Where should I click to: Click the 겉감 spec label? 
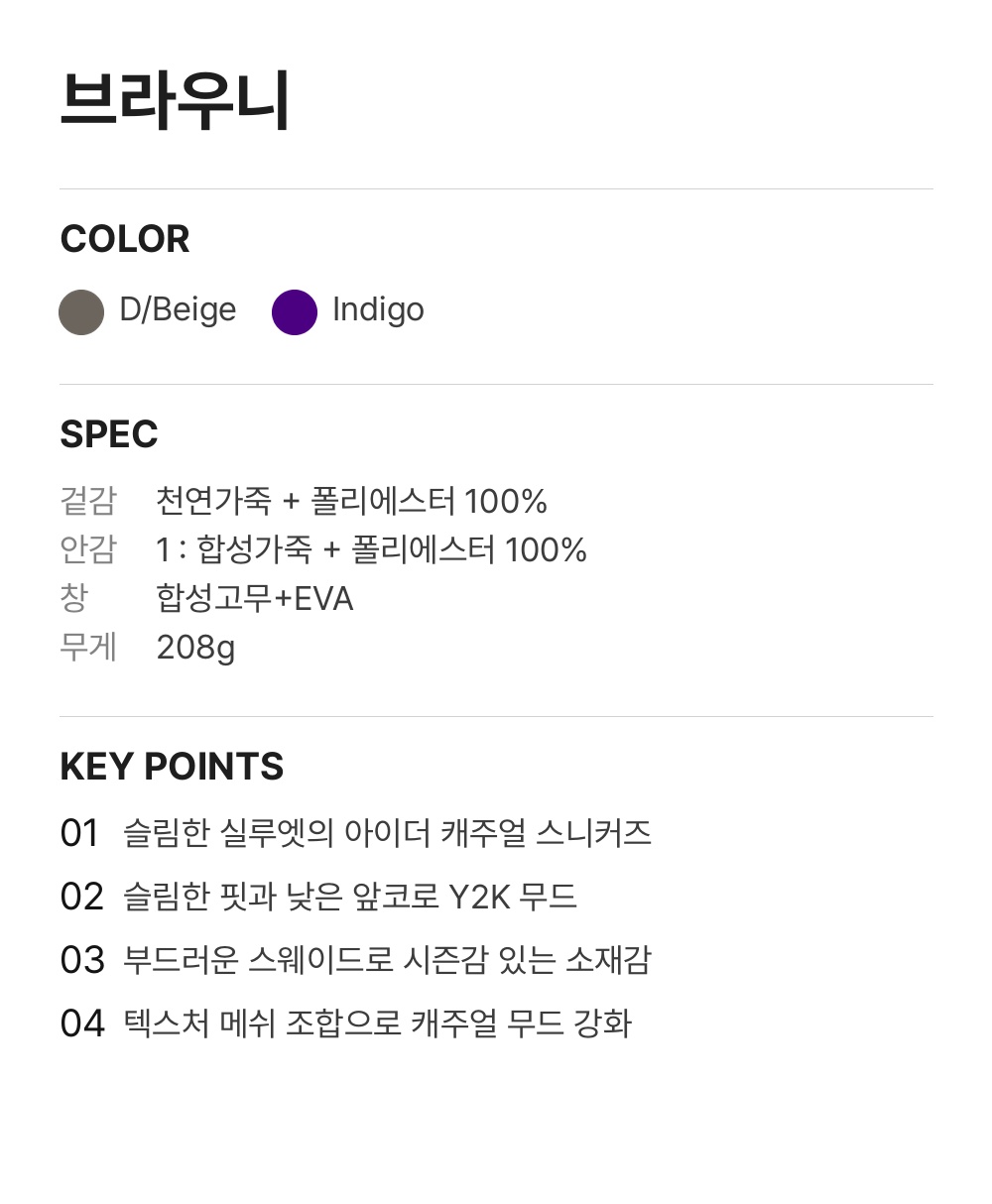tap(88, 501)
